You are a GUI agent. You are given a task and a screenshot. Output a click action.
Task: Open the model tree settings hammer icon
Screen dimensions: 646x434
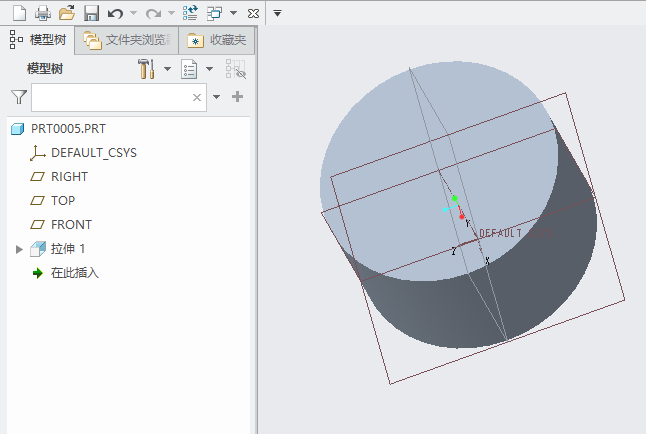(145, 69)
